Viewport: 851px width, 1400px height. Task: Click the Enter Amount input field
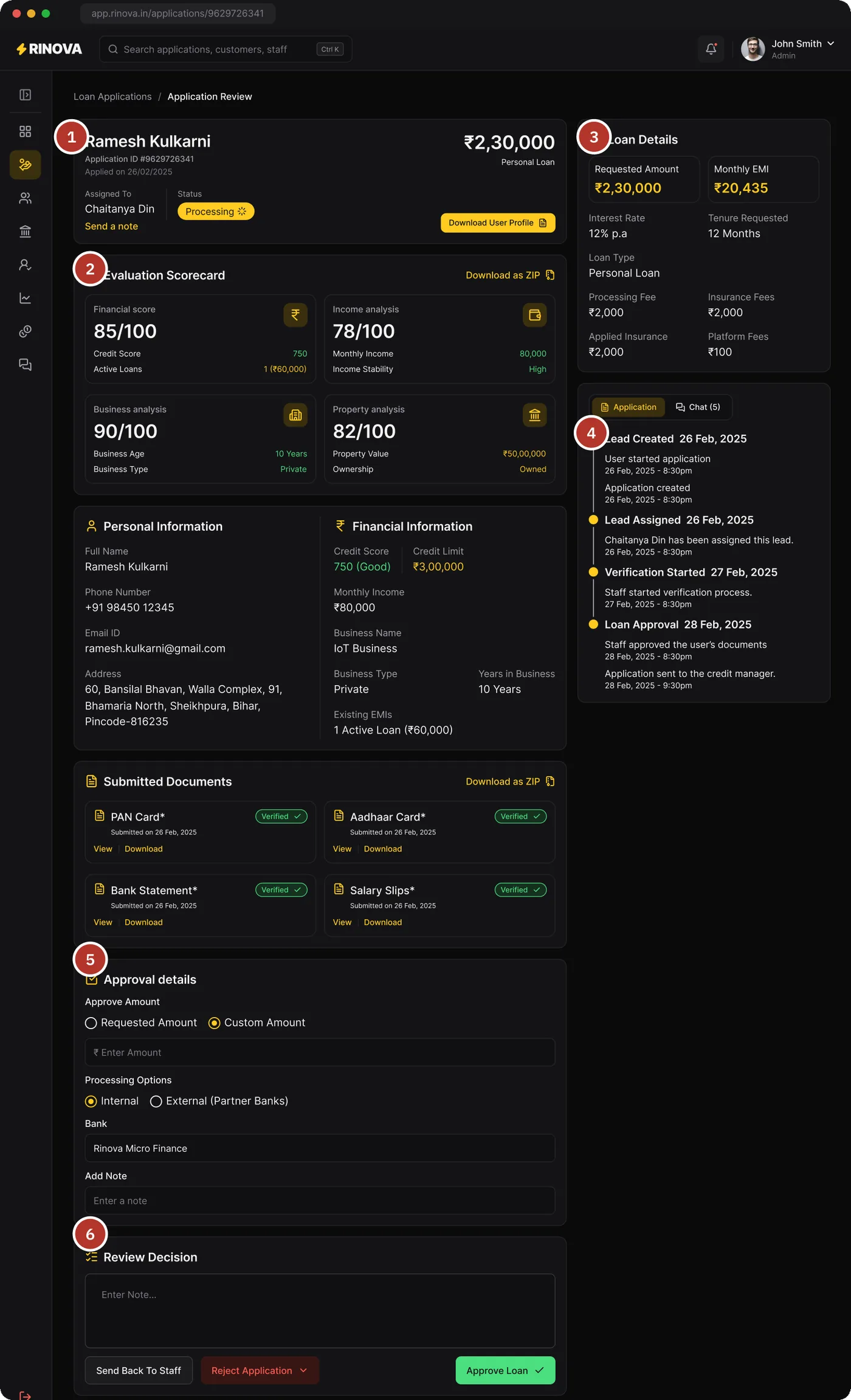pos(320,1052)
